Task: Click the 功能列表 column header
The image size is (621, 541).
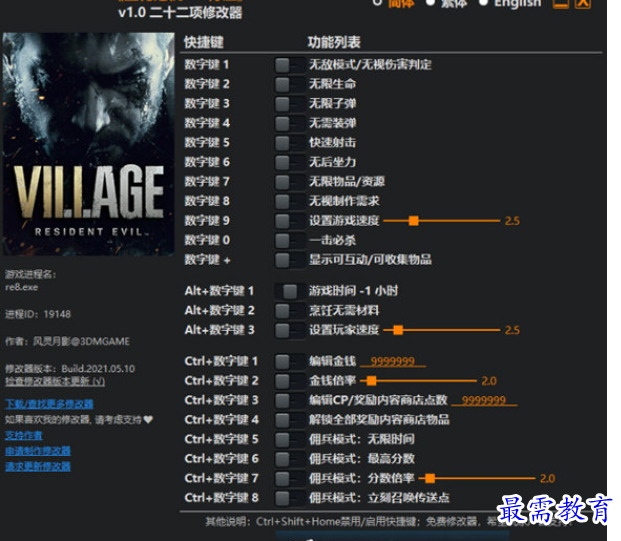Action: pos(334,42)
